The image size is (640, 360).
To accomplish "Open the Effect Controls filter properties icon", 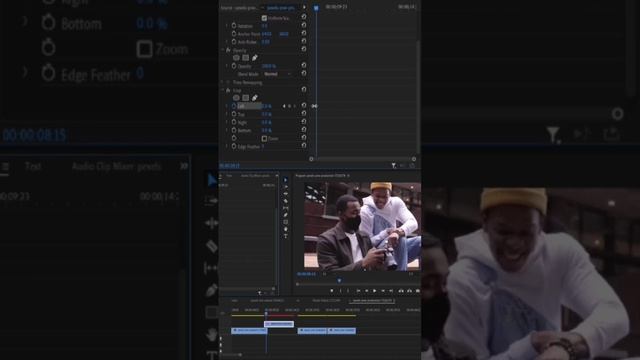I will [393, 165].
